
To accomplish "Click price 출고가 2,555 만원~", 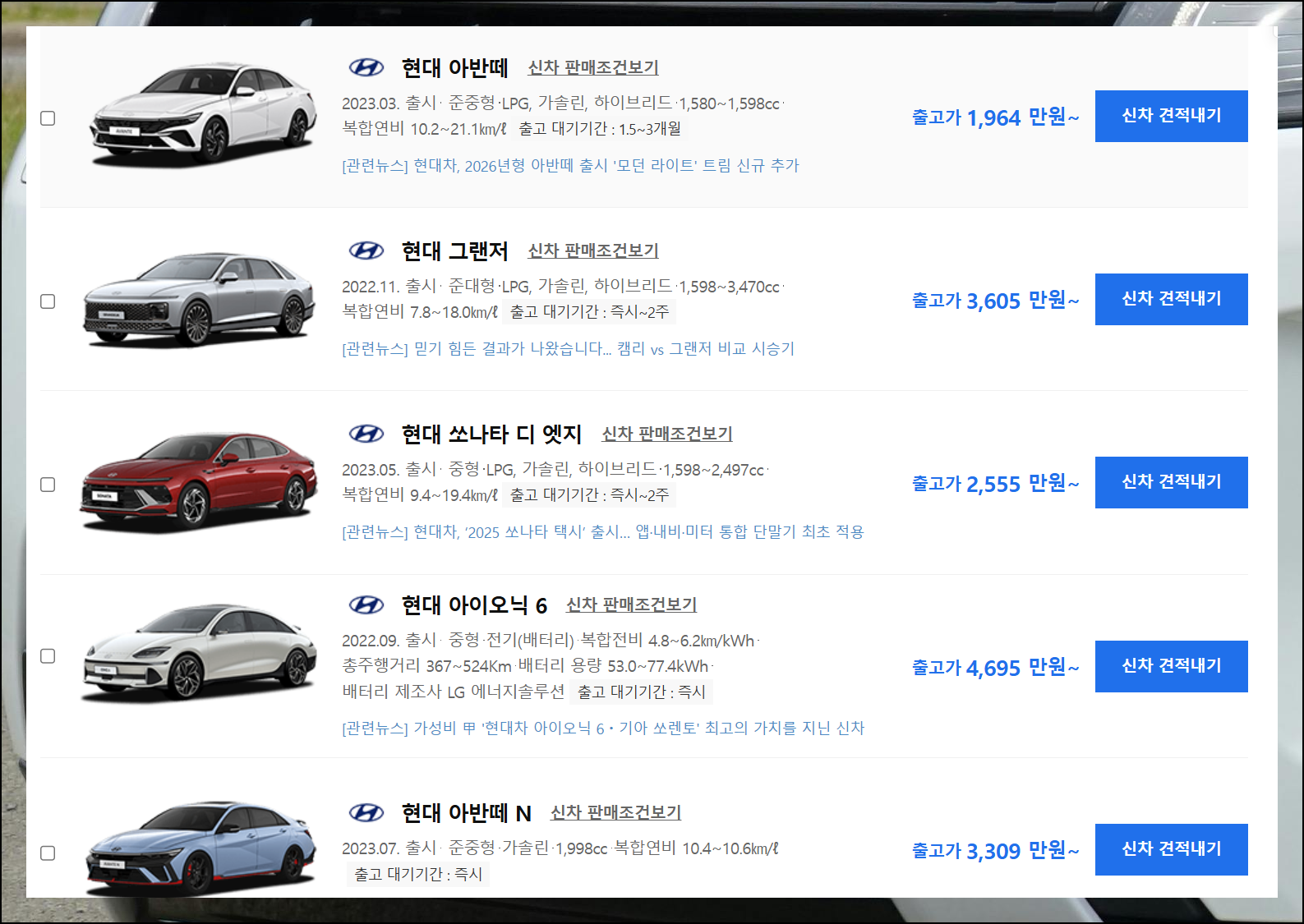I will 995,484.
